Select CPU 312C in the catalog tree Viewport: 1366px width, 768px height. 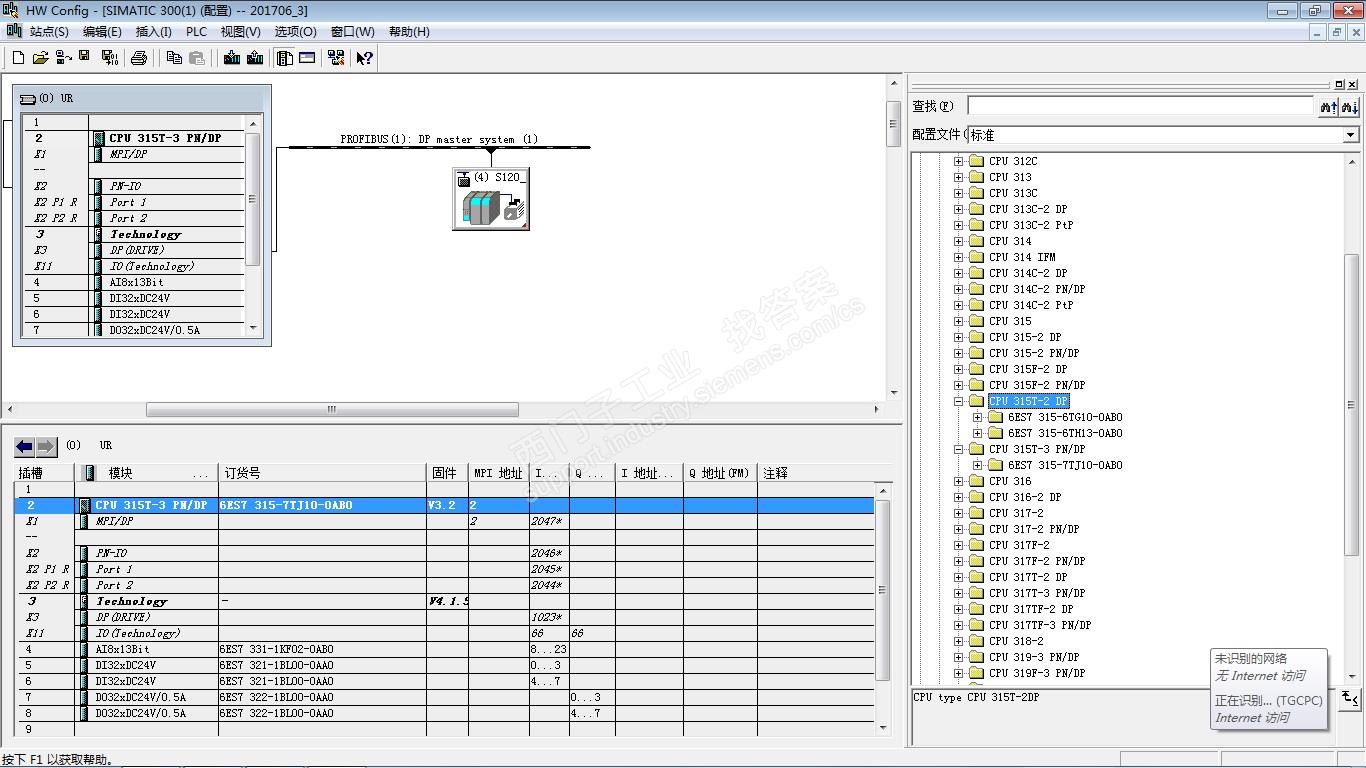pyautogui.click(x=1013, y=161)
